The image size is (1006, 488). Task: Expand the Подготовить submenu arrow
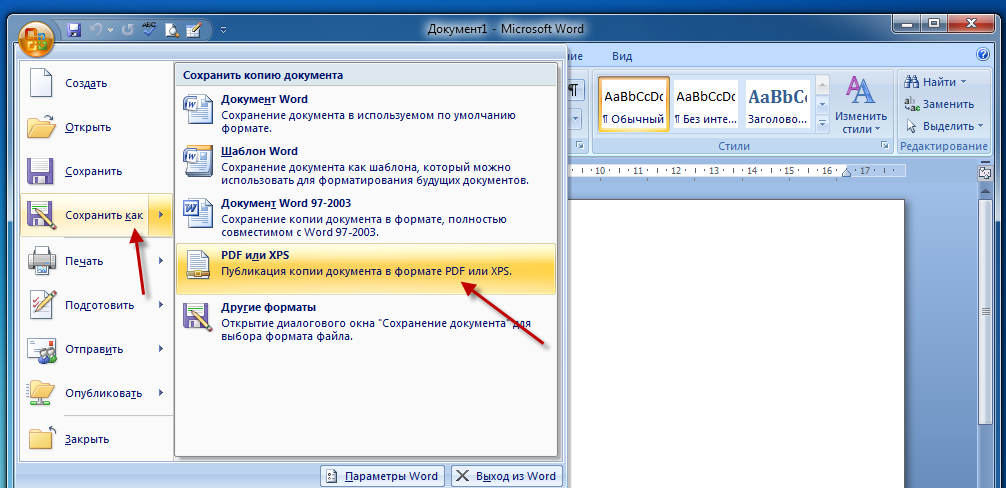tap(161, 305)
